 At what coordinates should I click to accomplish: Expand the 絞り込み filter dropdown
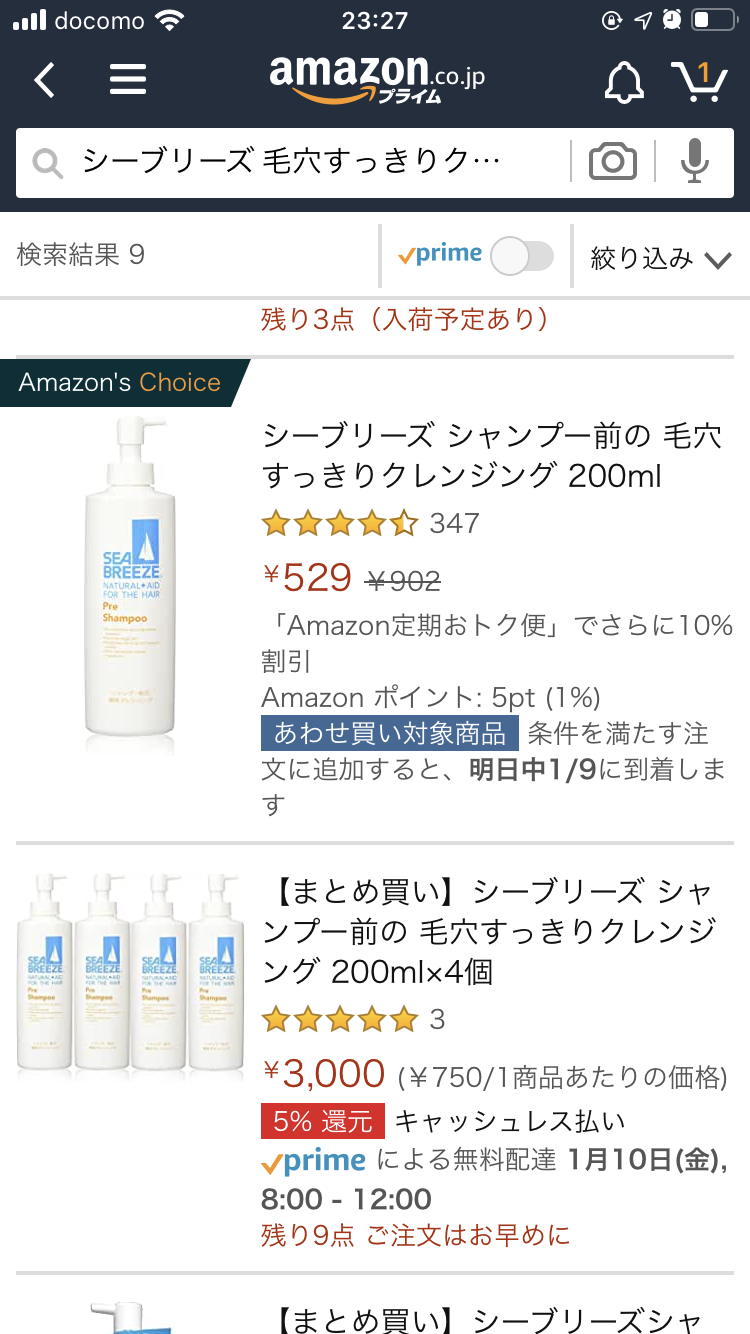[x=660, y=258]
